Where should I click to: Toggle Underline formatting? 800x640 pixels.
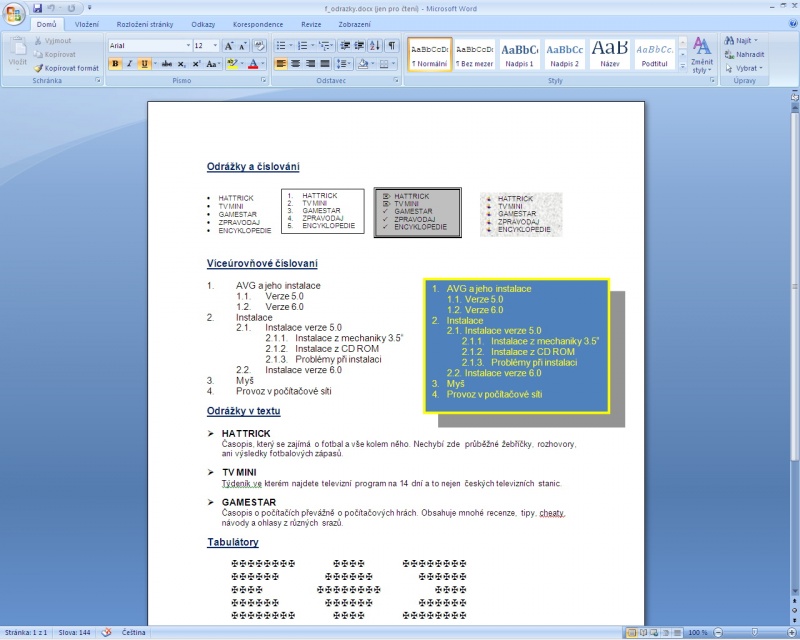(x=144, y=64)
